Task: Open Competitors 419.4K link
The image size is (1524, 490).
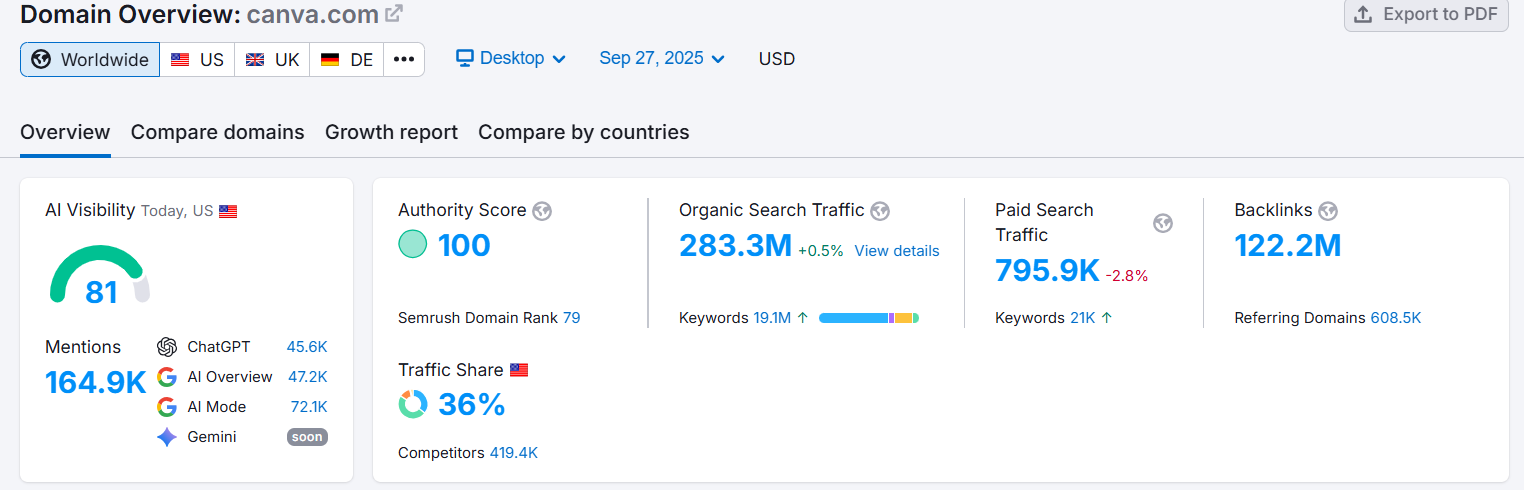Action: [x=513, y=453]
